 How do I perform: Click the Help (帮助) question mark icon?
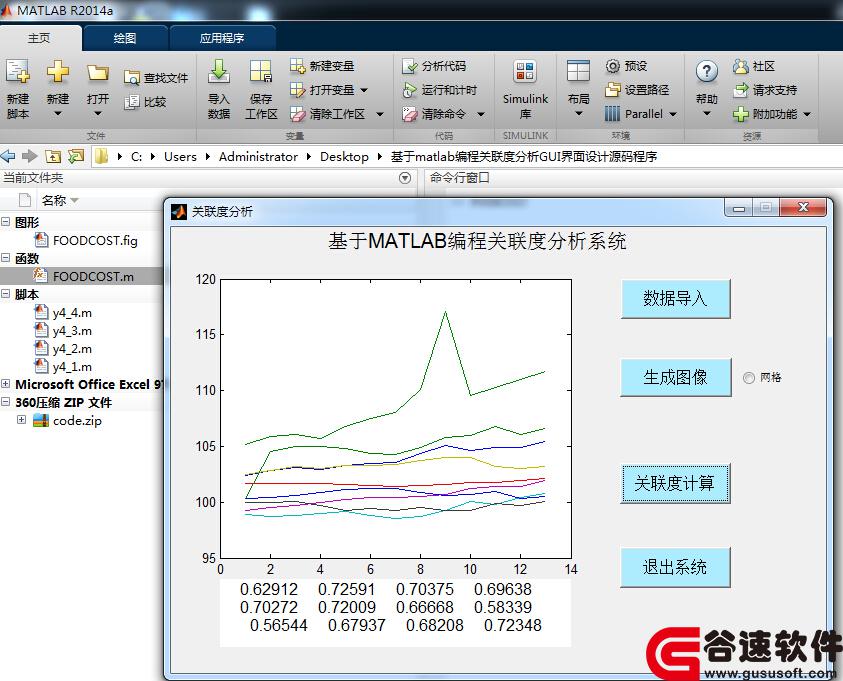(706, 71)
